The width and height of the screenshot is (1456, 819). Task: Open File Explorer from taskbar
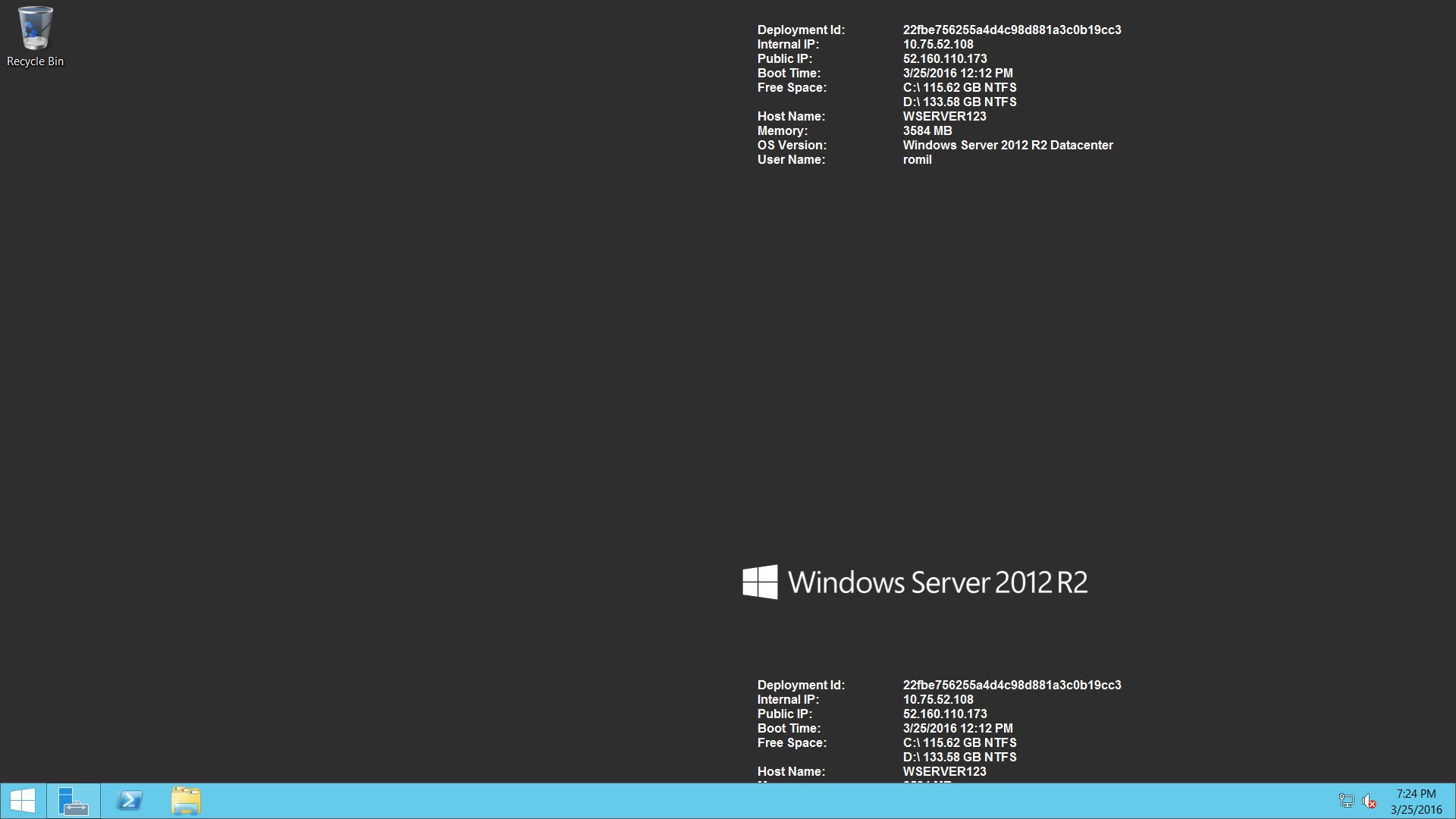(186, 801)
